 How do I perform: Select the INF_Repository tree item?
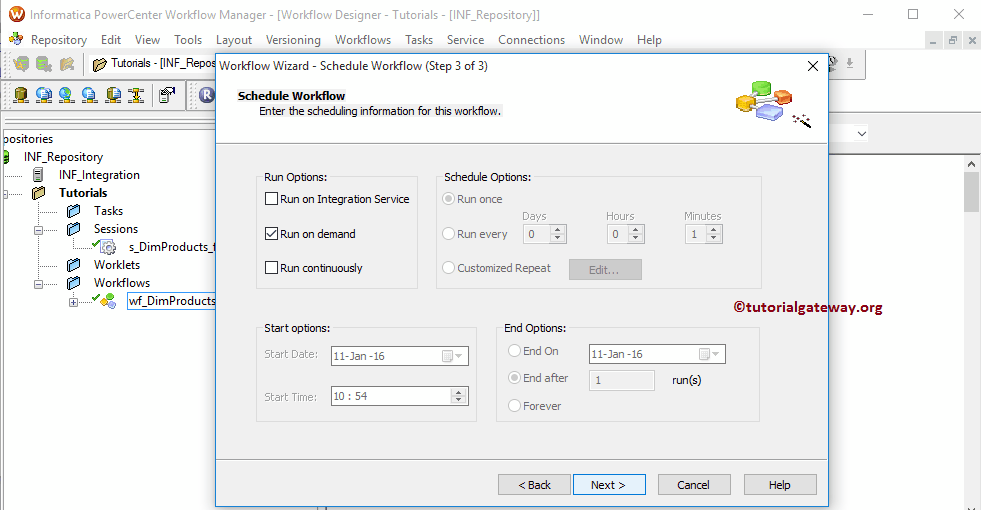63,157
